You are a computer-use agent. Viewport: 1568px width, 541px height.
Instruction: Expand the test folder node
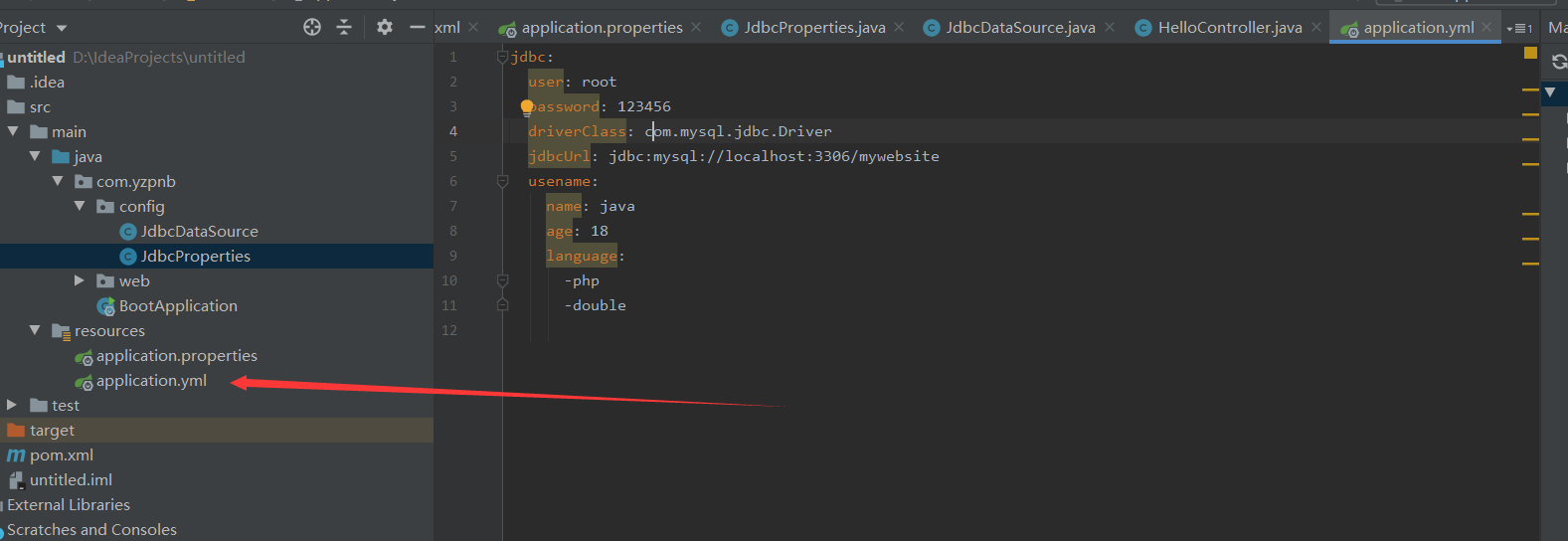(12, 405)
